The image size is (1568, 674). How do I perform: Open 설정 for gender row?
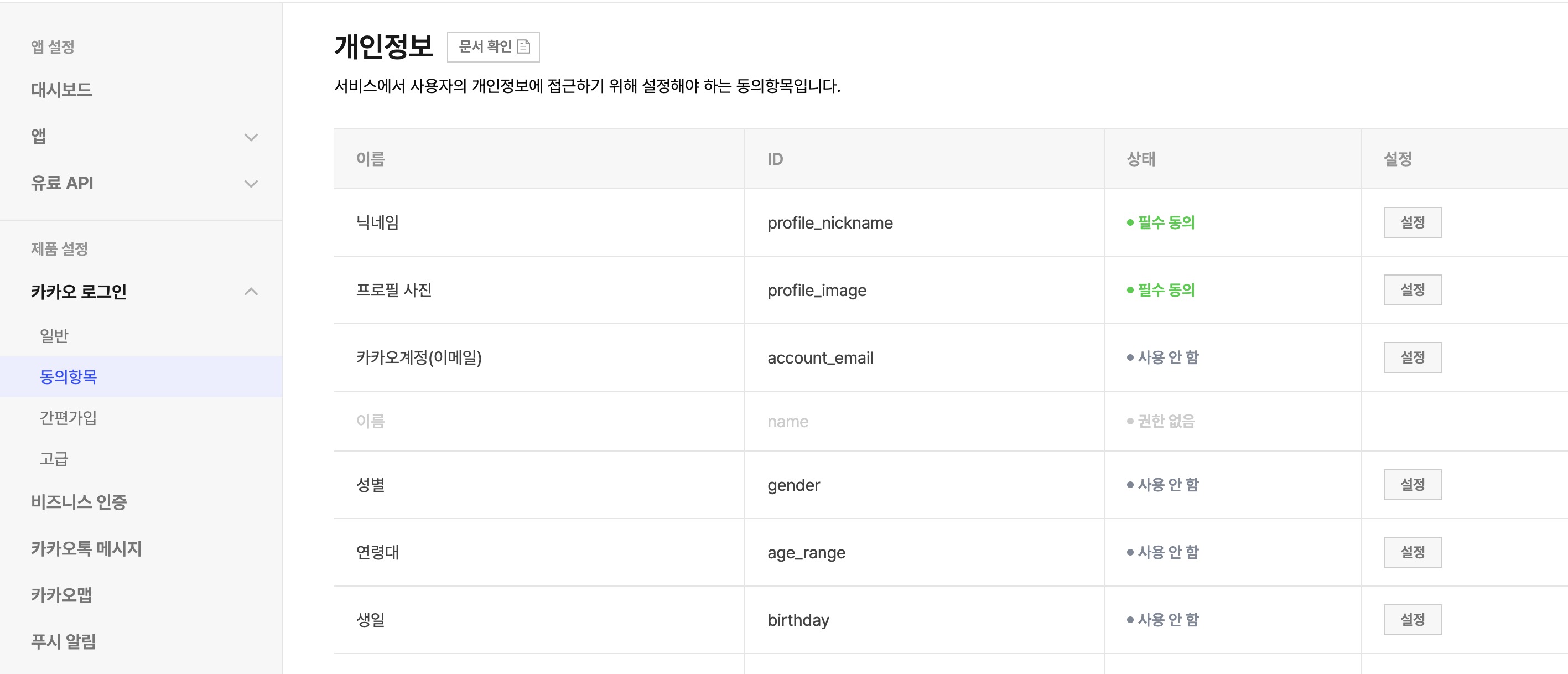coord(1412,485)
